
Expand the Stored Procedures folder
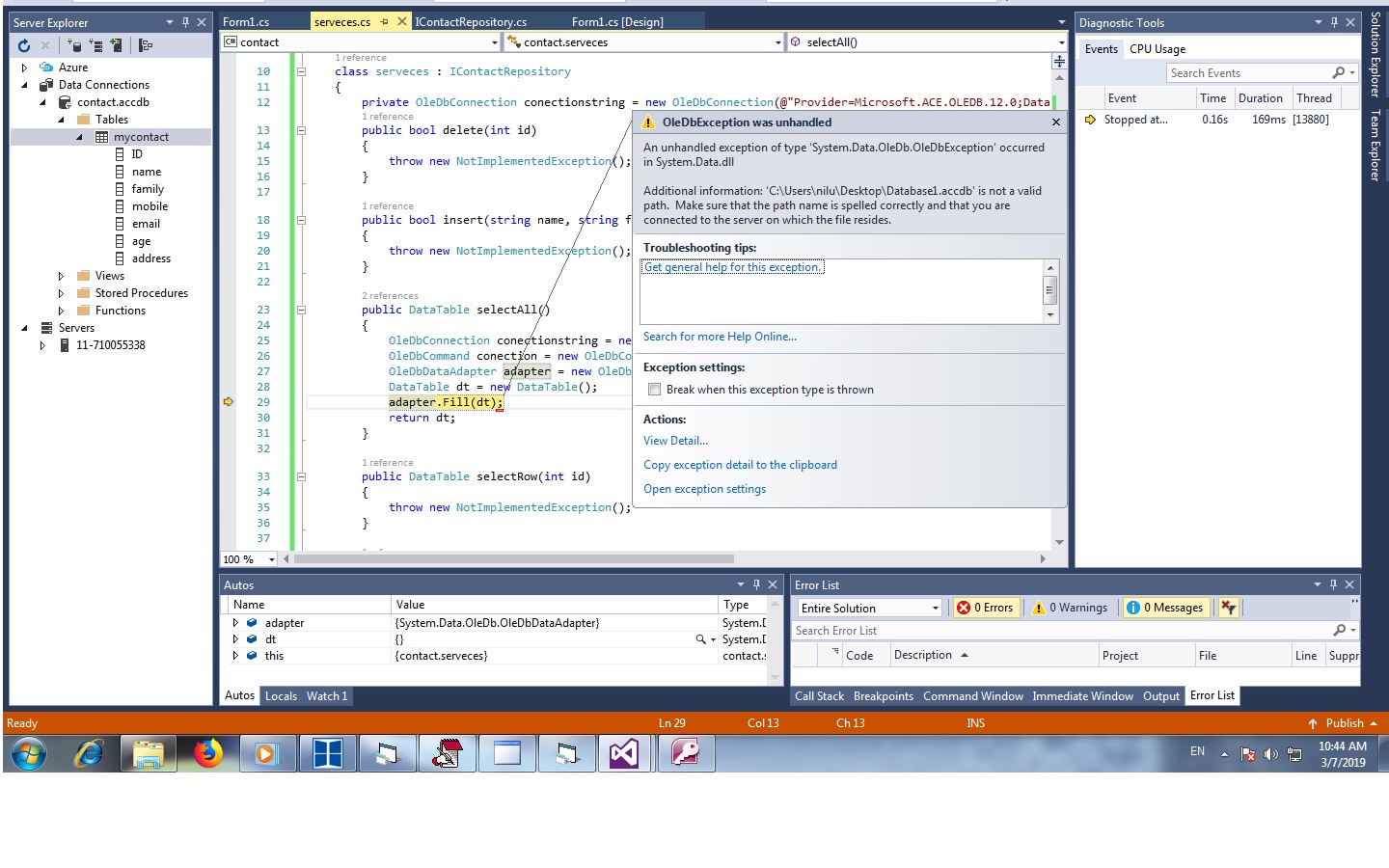coord(61,293)
